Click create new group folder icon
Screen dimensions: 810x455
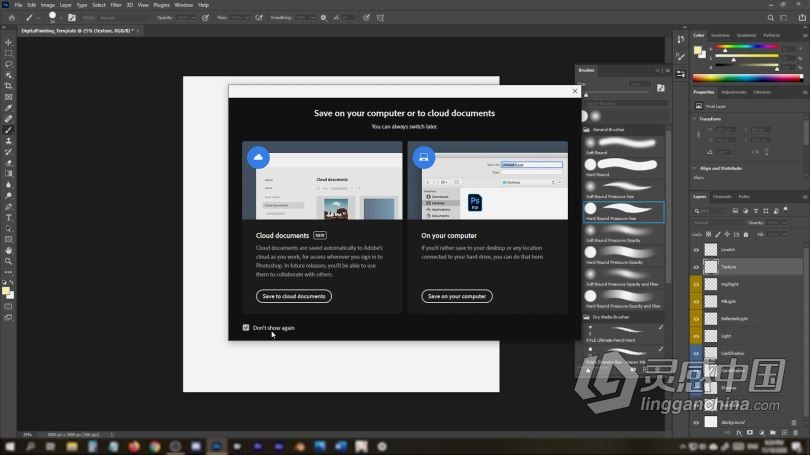pos(773,432)
